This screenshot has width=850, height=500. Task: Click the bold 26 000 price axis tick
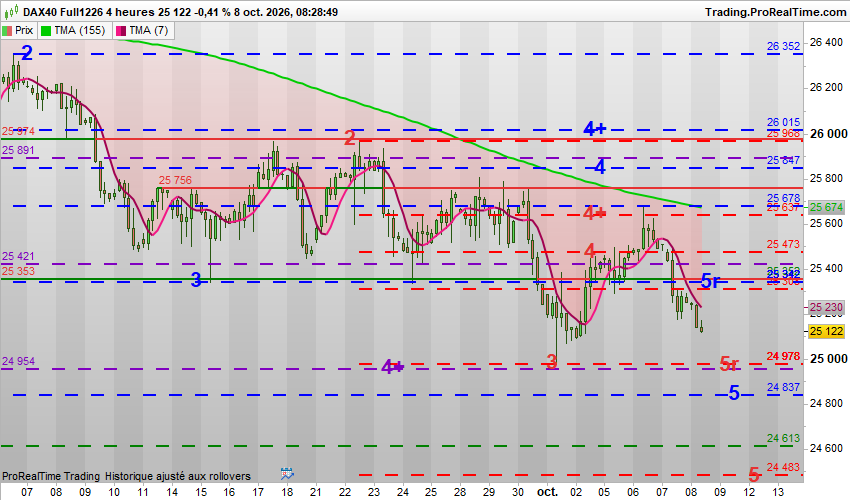coord(828,133)
